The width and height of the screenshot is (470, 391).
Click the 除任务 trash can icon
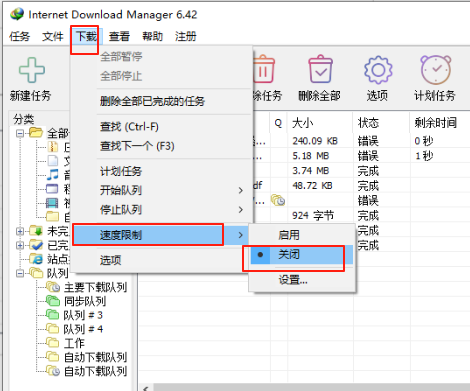(x=263, y=69)
